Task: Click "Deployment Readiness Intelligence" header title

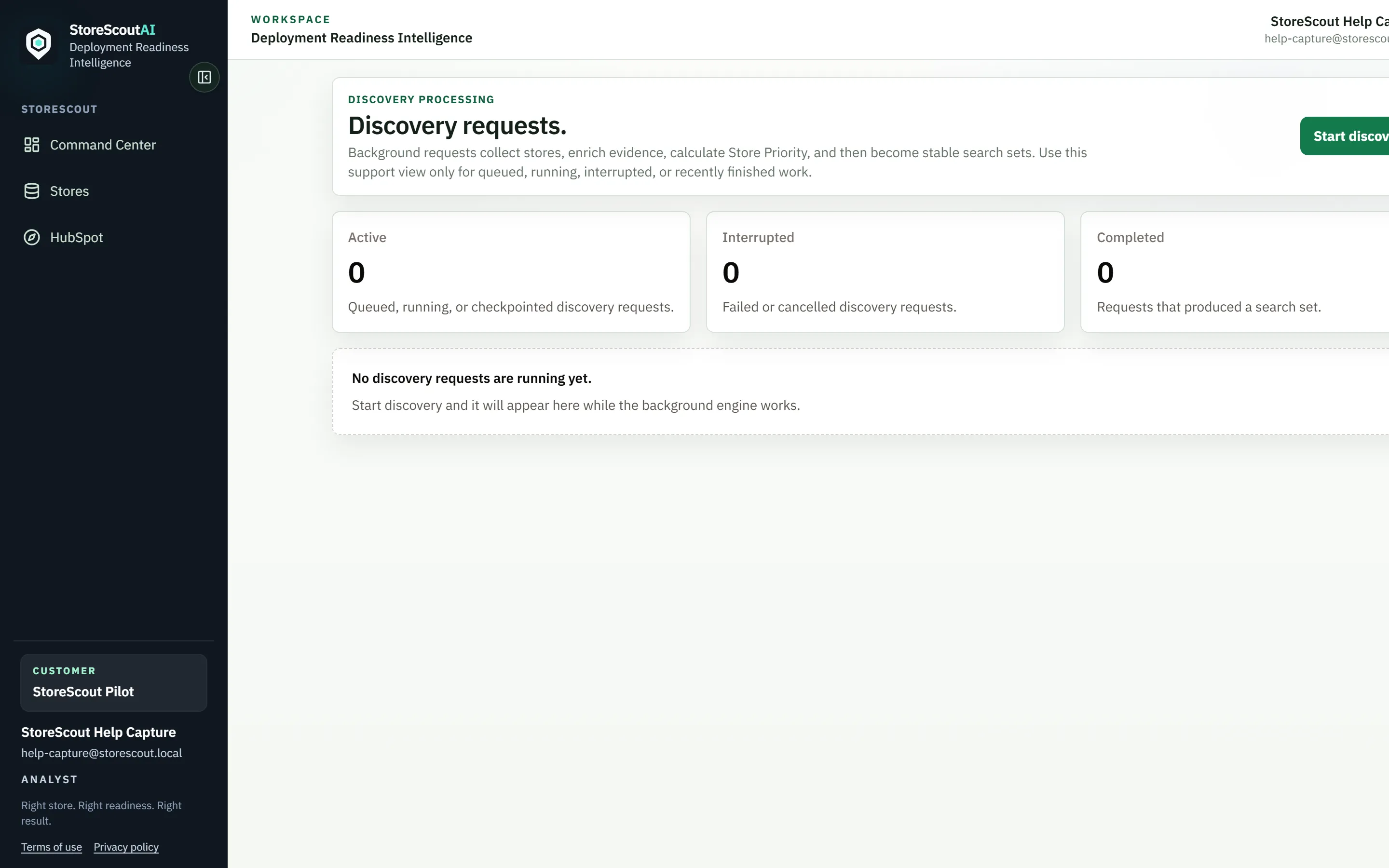Action: click(362, 38)
